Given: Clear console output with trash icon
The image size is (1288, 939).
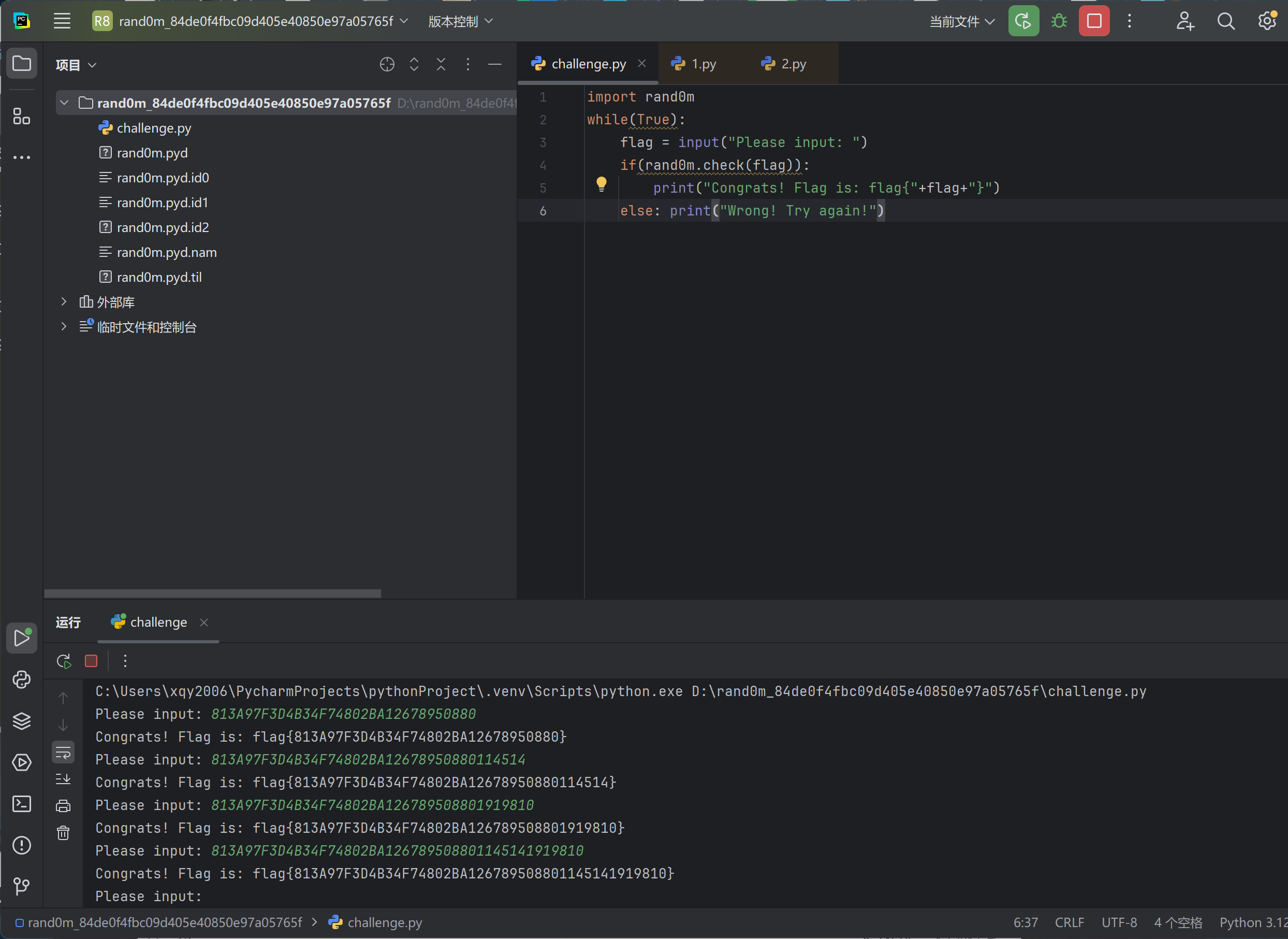Looking at the screenshot, I should pyautogui.click(x=63, y=833).
